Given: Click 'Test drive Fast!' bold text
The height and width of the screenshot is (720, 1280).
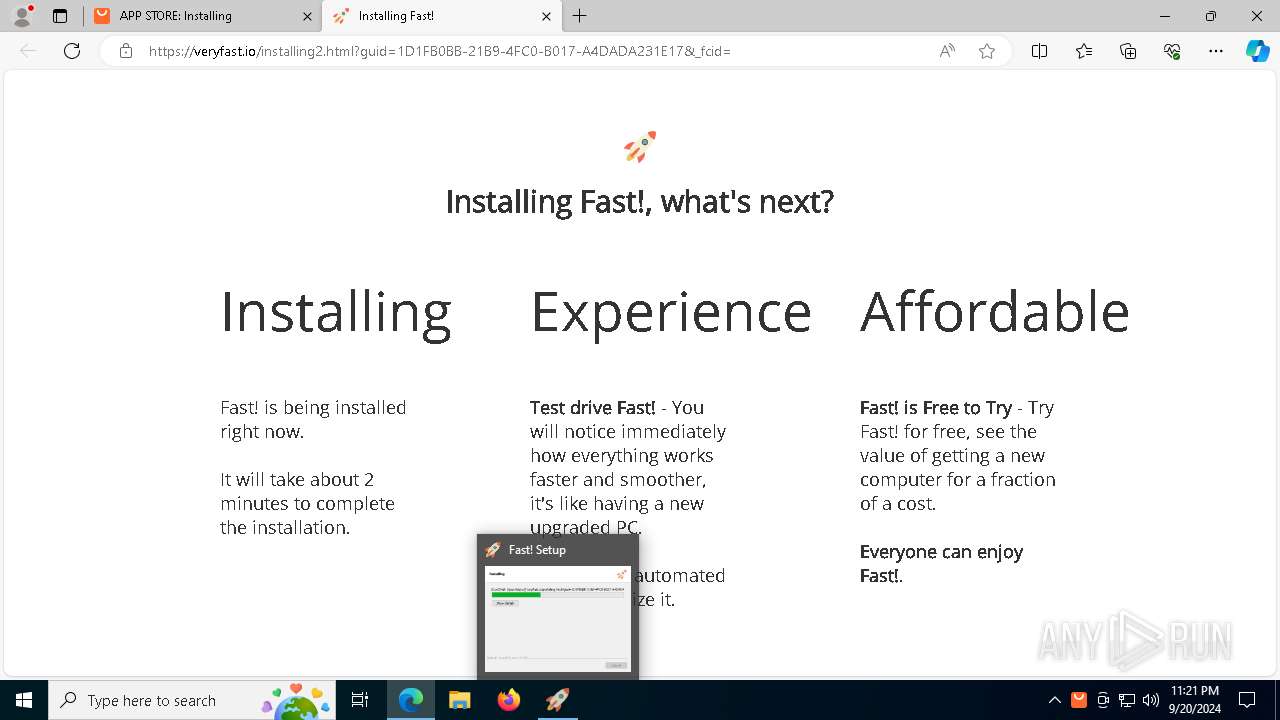Looking at the screenshot, I should [x=593, y=408].
